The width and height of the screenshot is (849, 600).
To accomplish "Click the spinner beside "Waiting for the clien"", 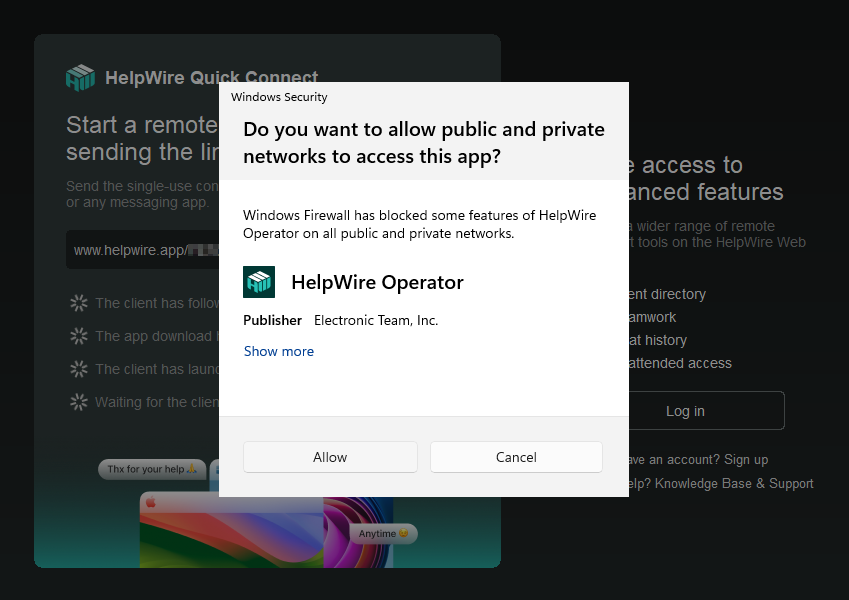I will [x=79, y=402].
